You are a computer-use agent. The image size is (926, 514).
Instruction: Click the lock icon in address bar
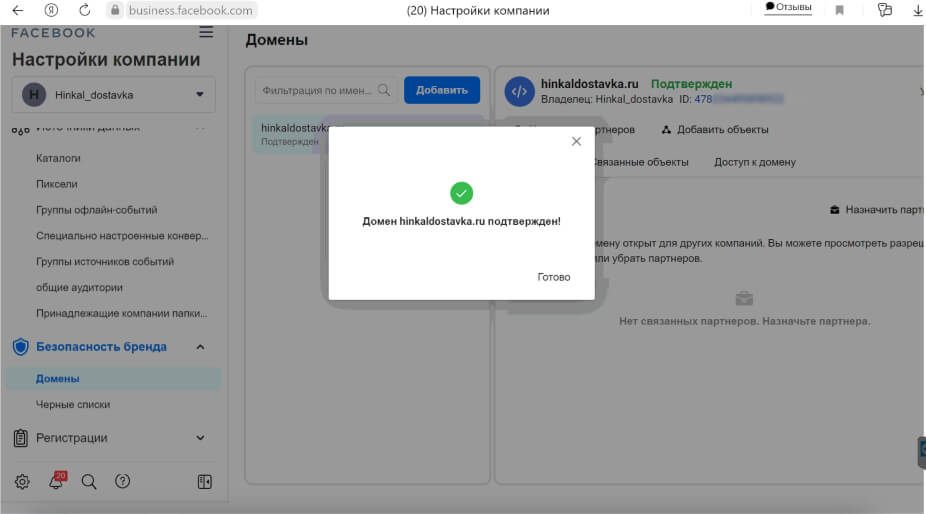115,10
